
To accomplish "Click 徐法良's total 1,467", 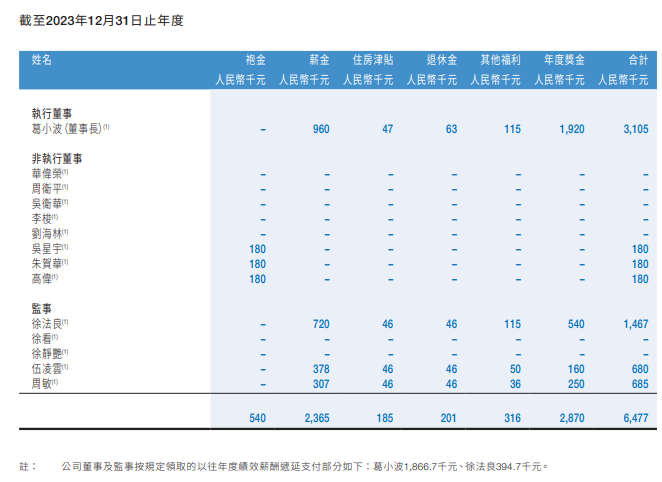I will [636, 324].
